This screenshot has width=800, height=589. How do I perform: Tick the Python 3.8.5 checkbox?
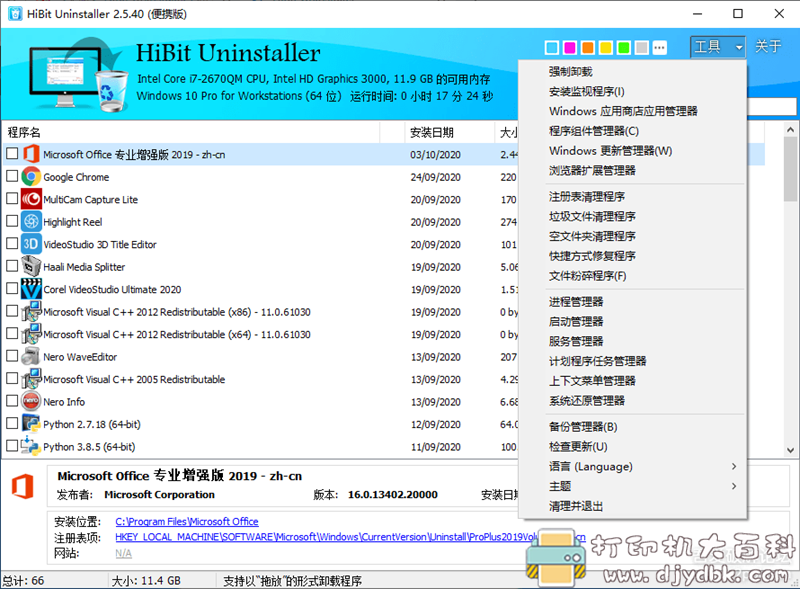coord(12,446)
